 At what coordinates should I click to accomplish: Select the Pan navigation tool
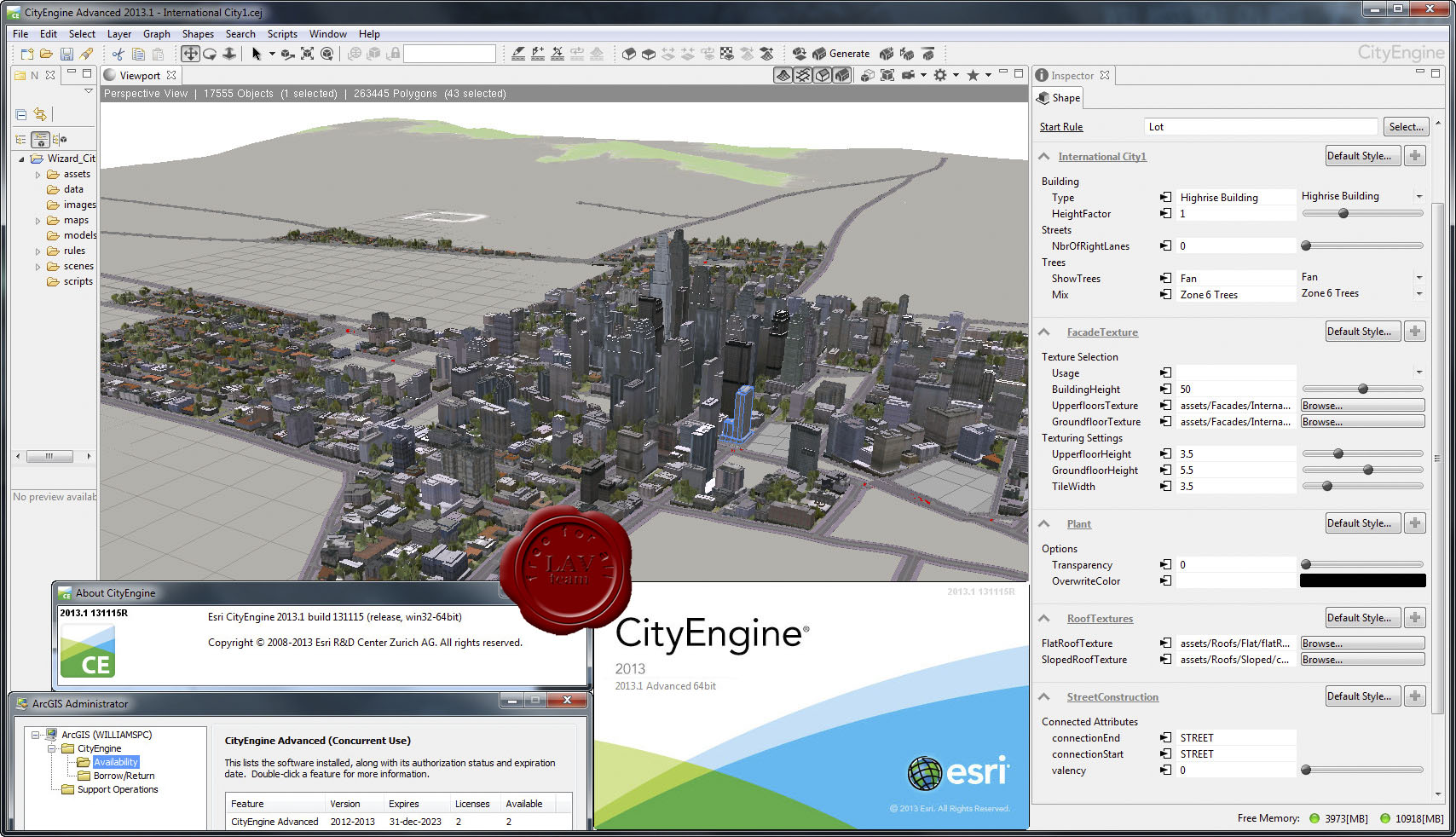tap(190, 54)
